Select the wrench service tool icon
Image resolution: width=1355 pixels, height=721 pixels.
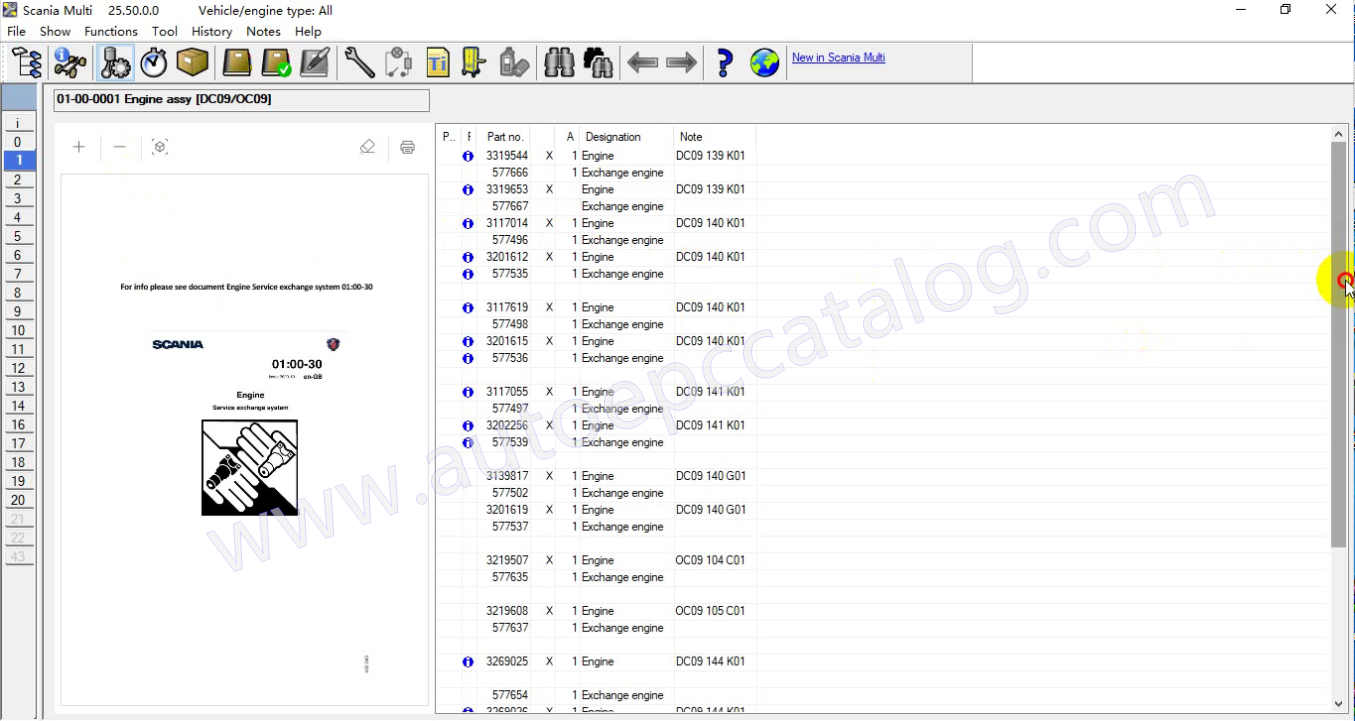coord(359,64)
